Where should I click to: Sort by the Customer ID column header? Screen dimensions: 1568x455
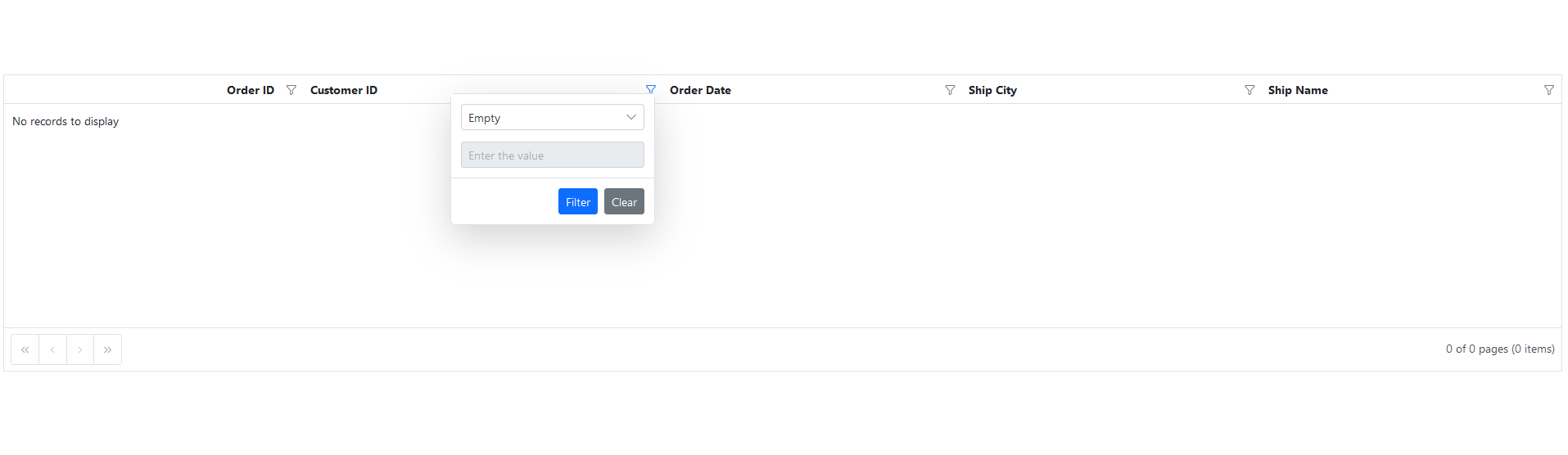point(344,90)
